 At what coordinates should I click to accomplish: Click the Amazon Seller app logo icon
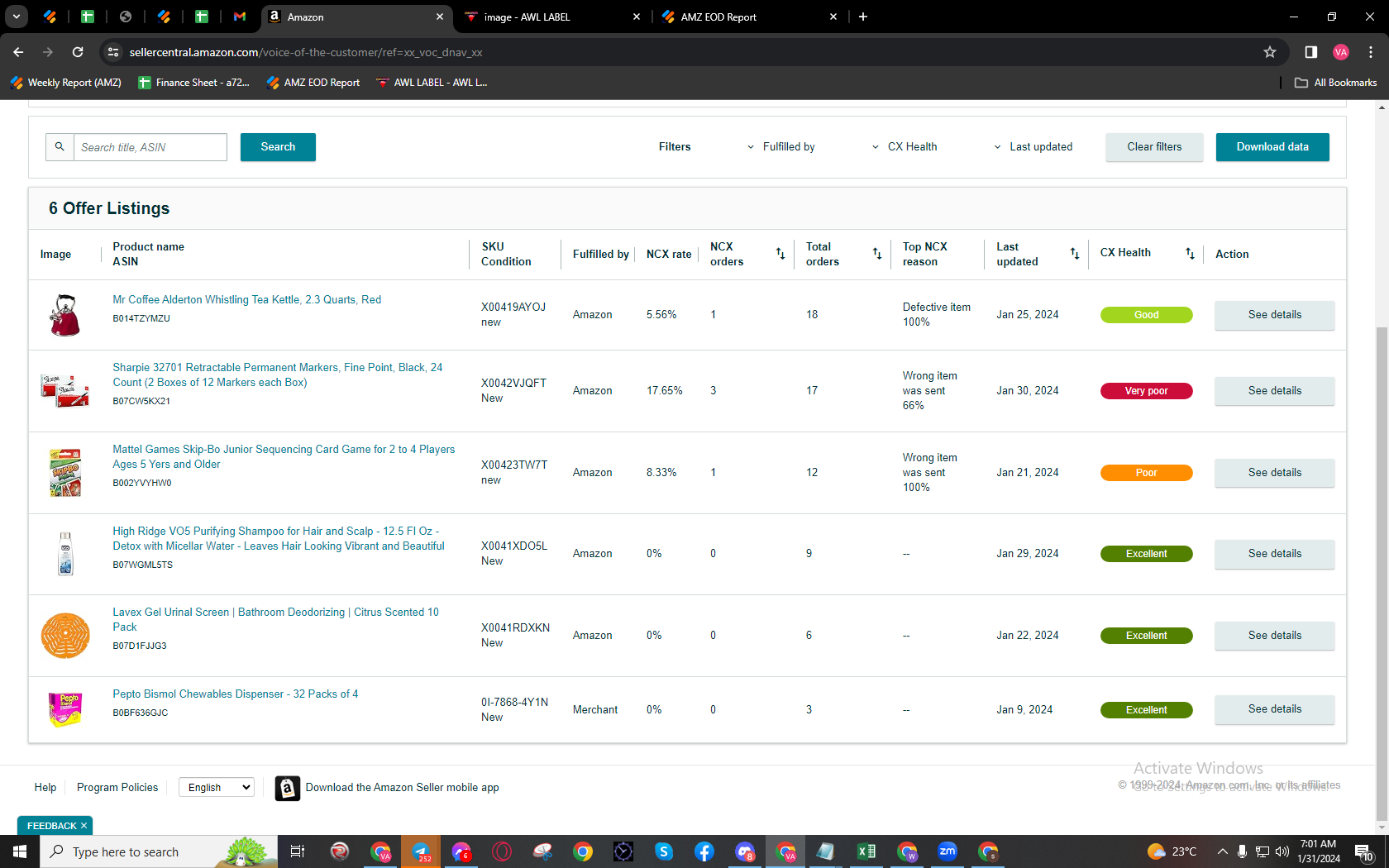288,788
